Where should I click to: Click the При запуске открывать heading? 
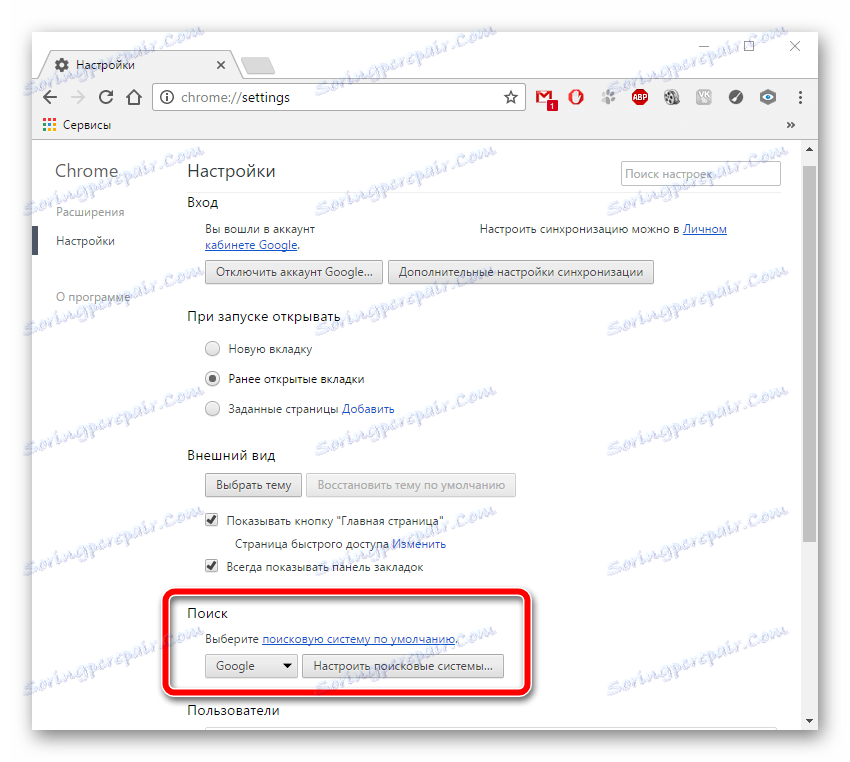point(264,317)
